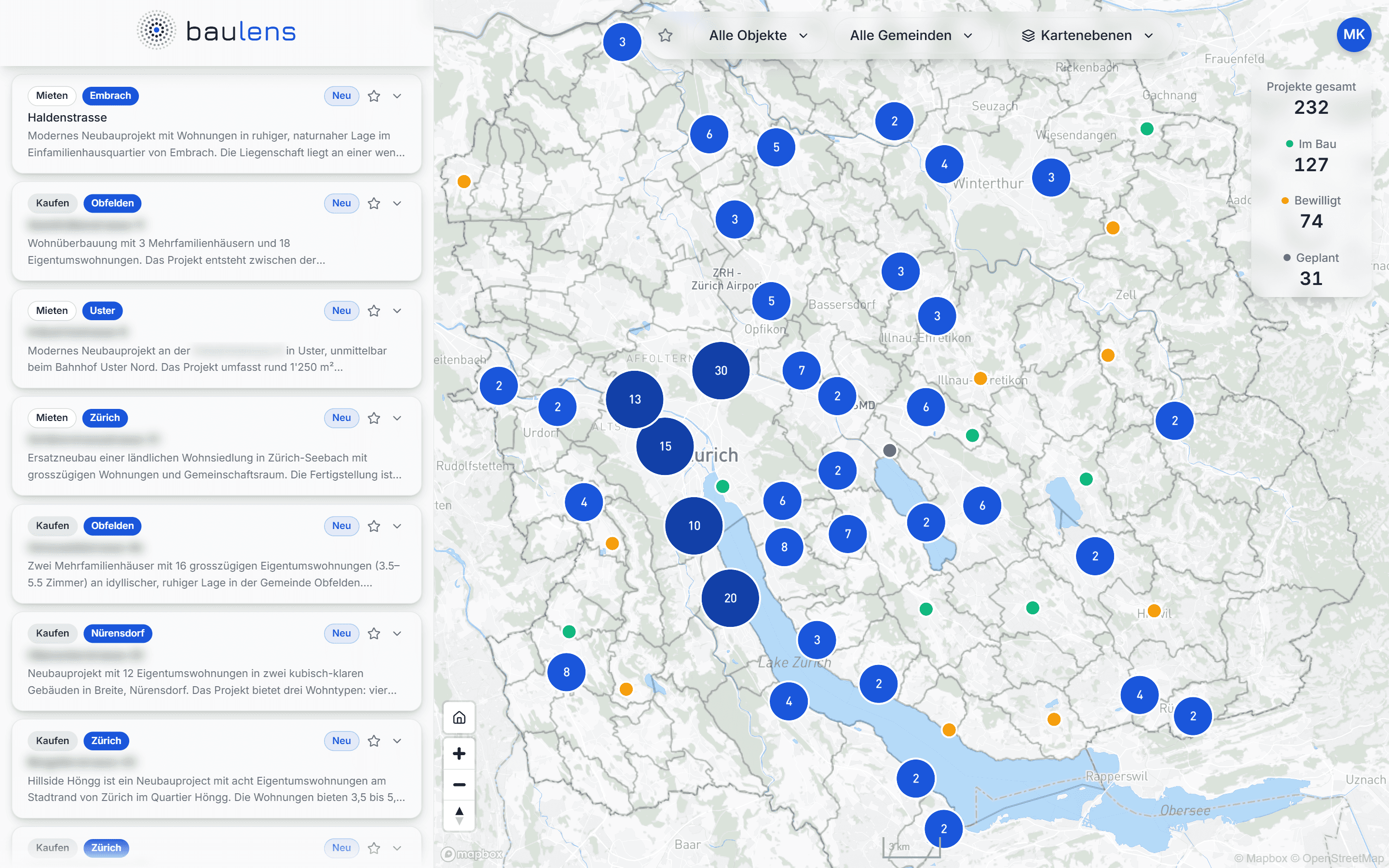Click the Bewilligt count 74
The height and width of the screenshot is (868, 1389).
pos(1311,221)
